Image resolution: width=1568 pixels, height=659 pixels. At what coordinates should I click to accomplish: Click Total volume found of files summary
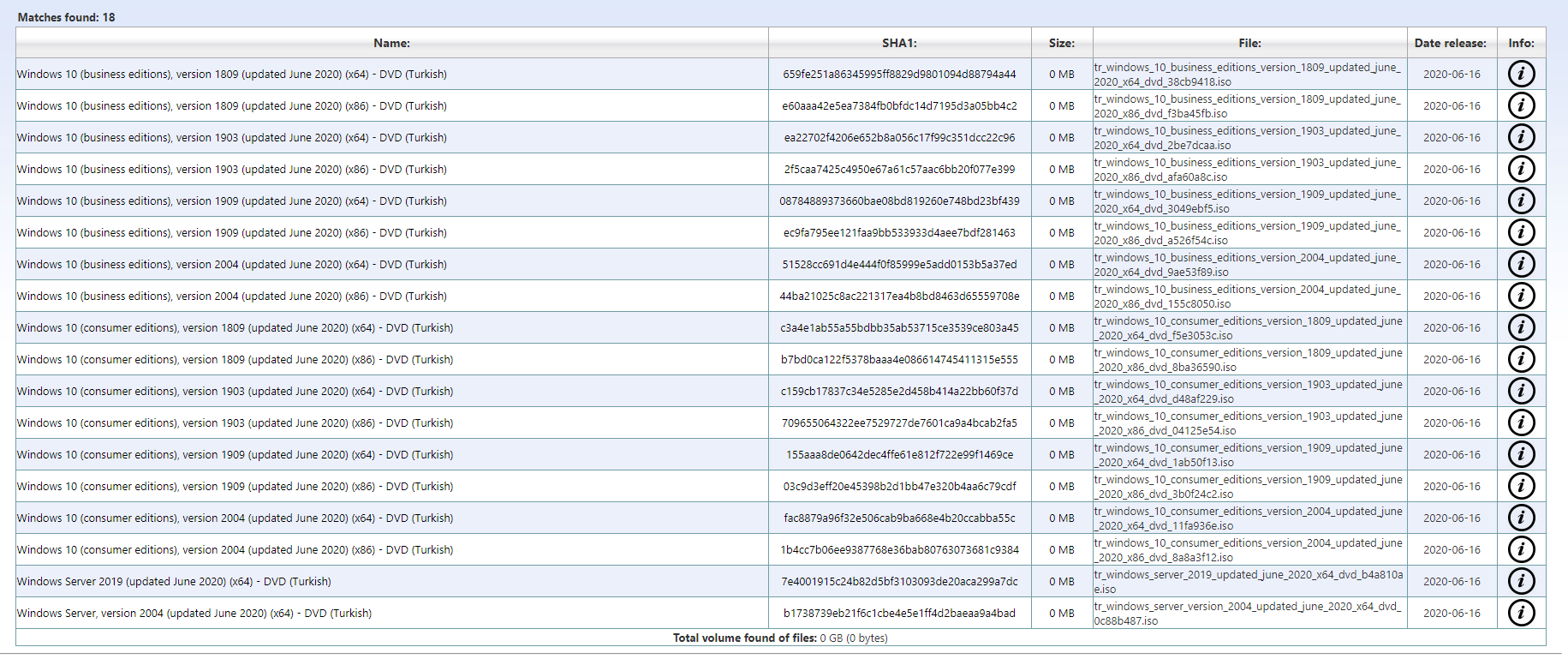[780, 638]
